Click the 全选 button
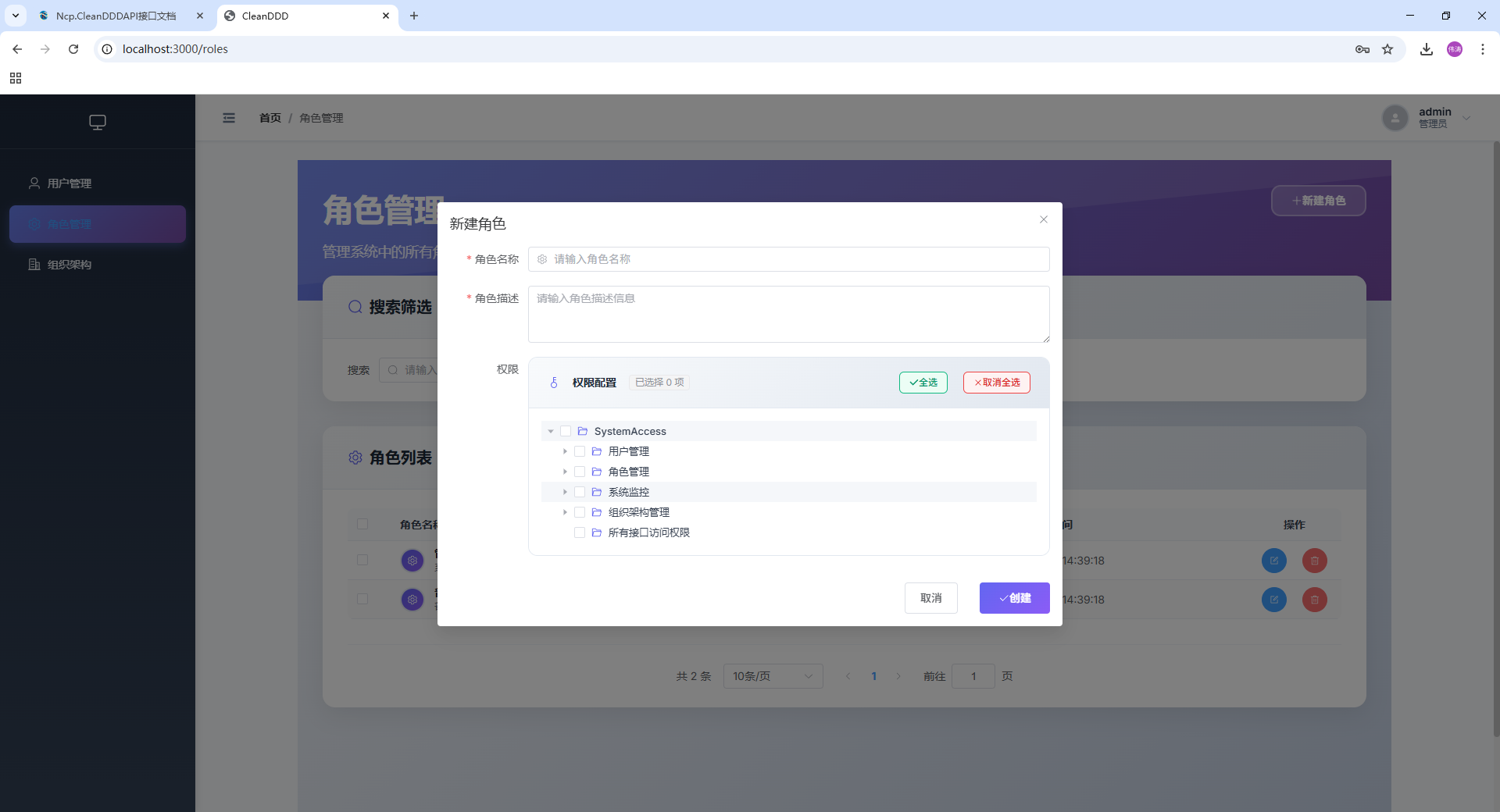This screenshot has height=812, width=1500. [923, 383]
